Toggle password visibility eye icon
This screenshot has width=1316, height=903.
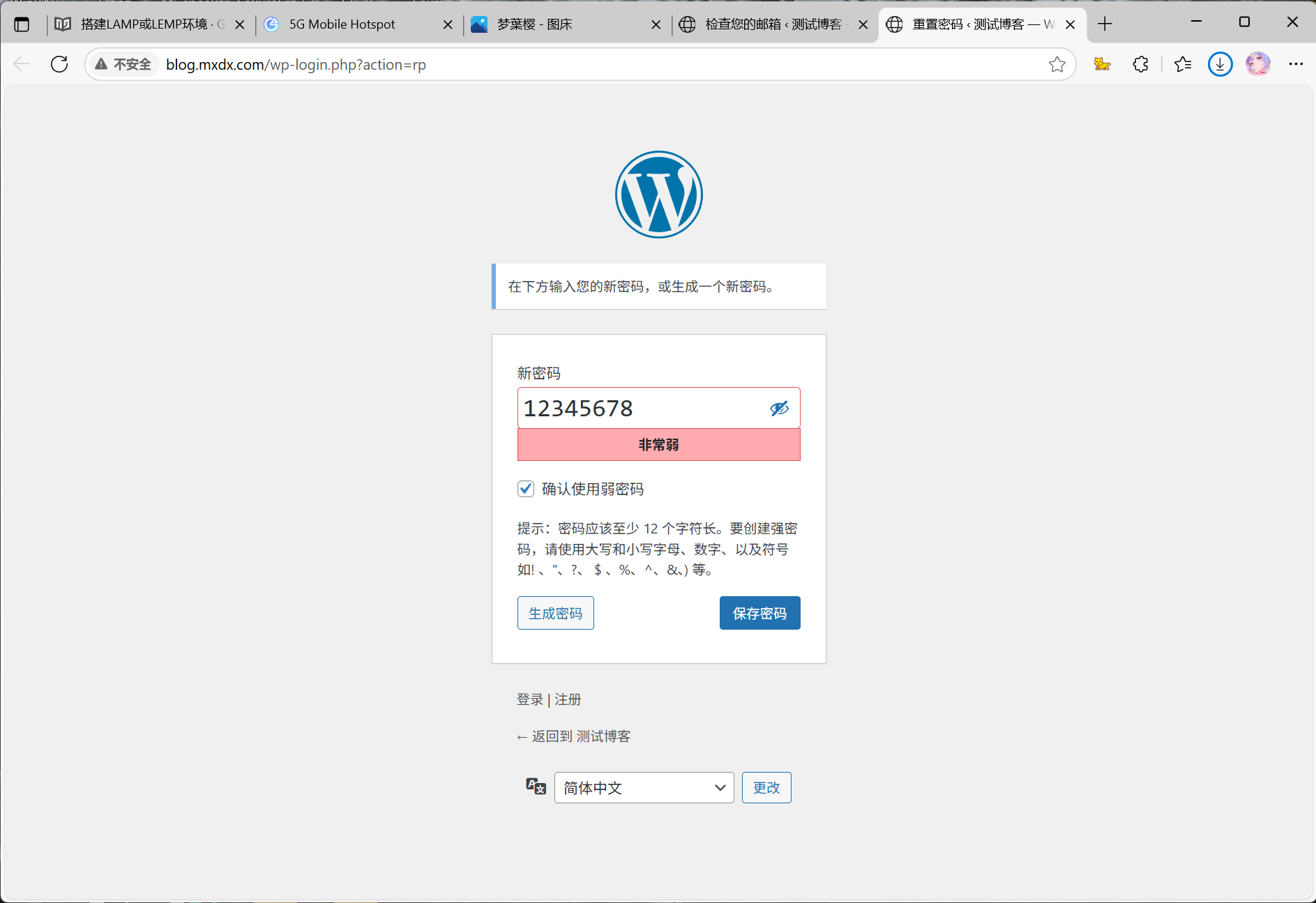coord(779,409)
